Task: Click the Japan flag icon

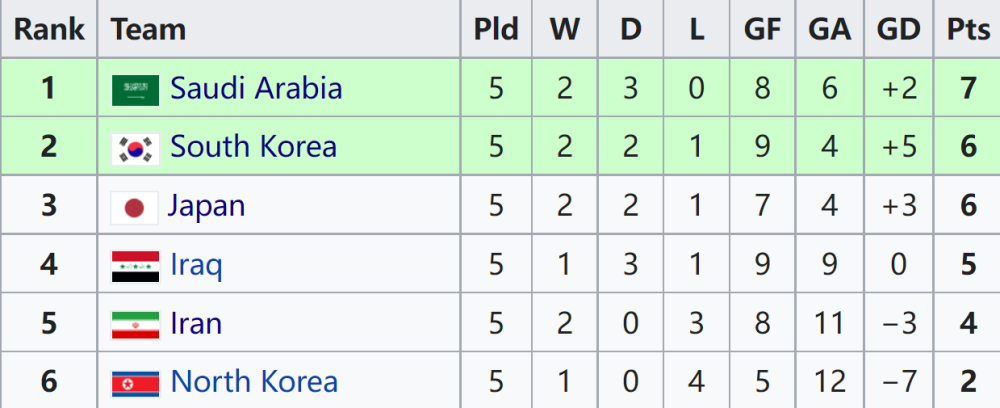Action: click(135, 208)
